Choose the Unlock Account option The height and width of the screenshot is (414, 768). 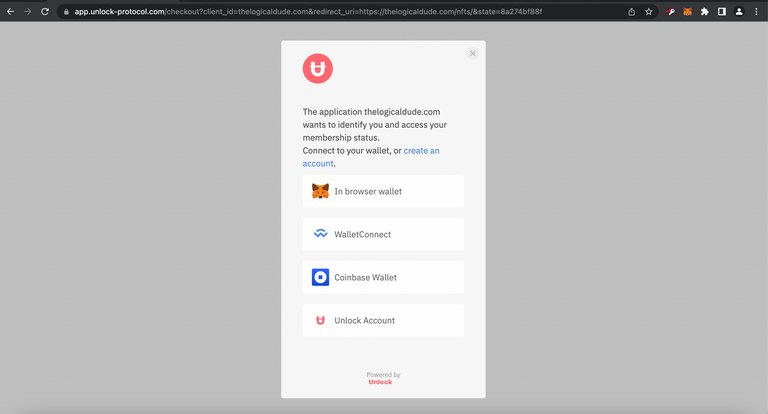pyautogui.click(x=383, y=320)
